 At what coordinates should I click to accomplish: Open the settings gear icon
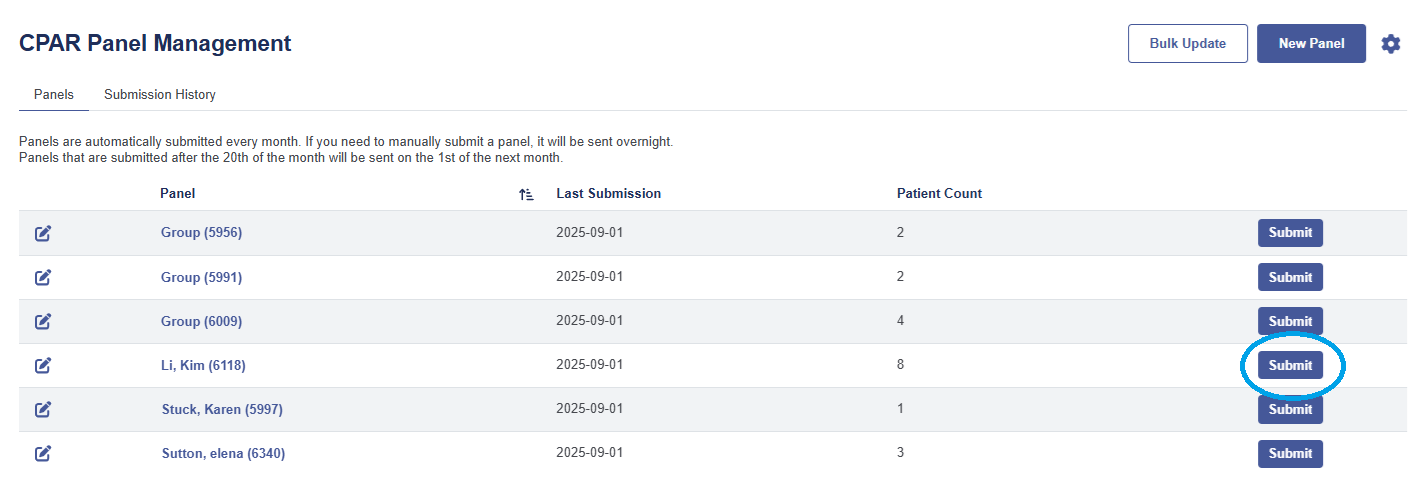coord(1390,44)
